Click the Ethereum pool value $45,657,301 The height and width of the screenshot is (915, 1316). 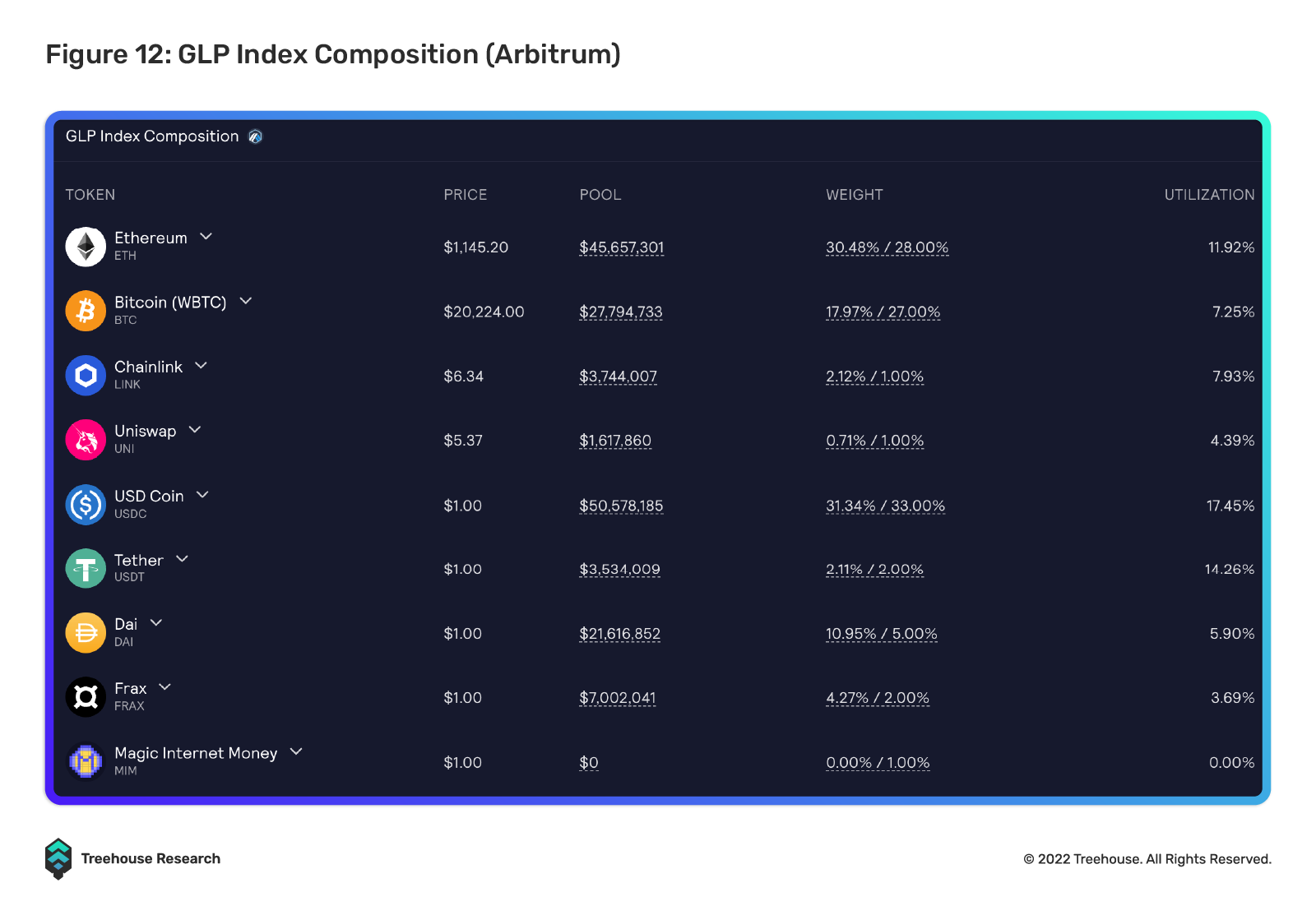(621, 247)
